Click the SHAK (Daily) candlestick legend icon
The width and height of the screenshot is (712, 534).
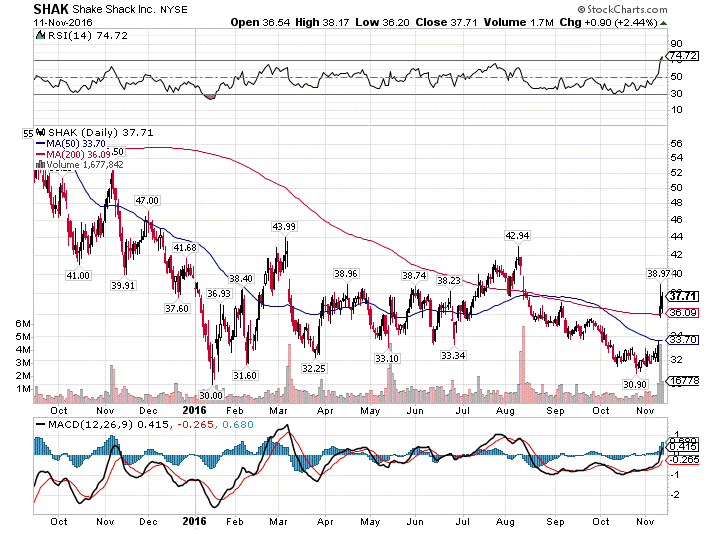point(40,132)
